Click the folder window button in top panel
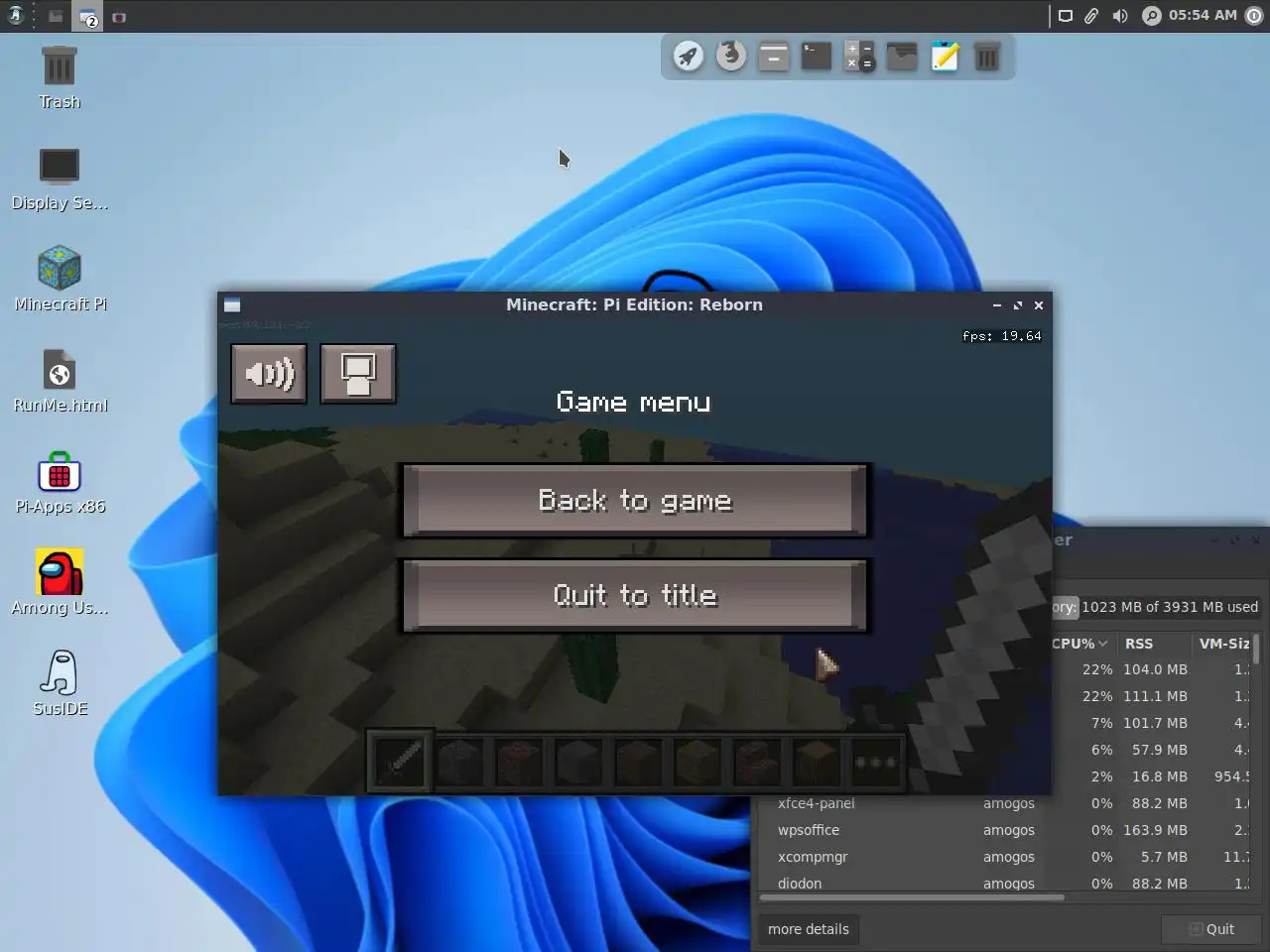 55,17
